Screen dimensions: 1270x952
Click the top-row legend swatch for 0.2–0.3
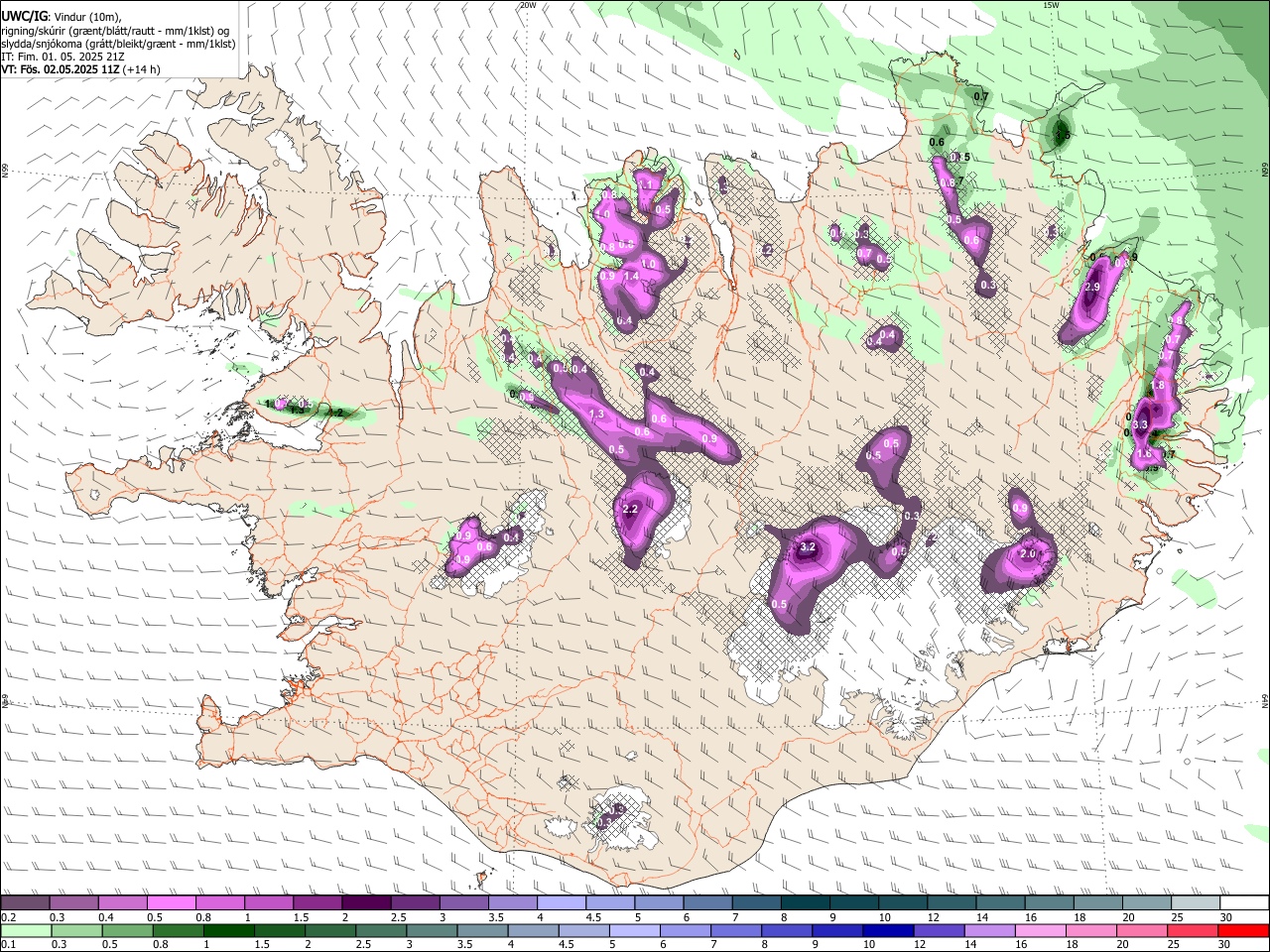(25, 902)
